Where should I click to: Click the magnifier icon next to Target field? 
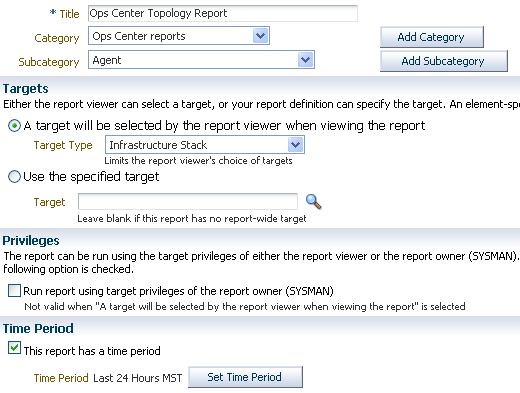tap(313, 202)
